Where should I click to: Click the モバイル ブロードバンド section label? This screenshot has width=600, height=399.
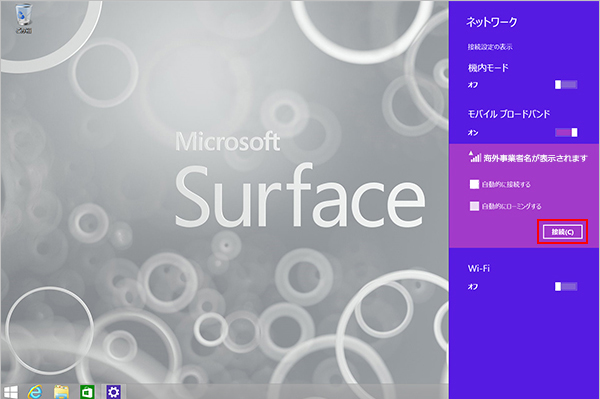tap(509, 114)
